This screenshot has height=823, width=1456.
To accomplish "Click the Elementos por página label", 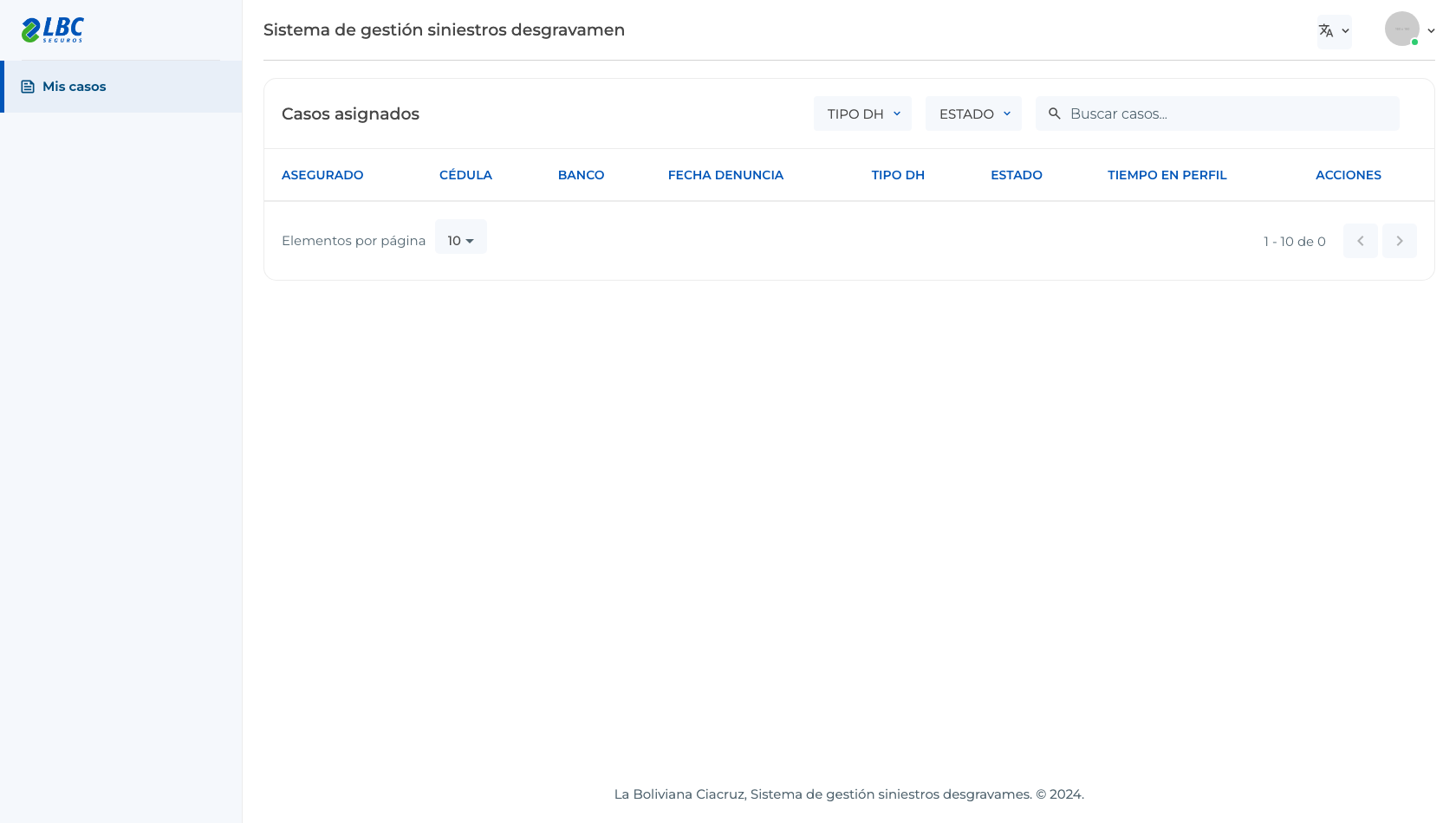I will click(354, 241).
